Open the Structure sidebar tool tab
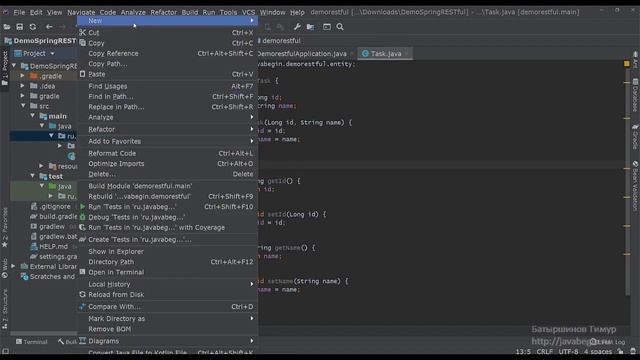640x360 pixels. point(5,309)
